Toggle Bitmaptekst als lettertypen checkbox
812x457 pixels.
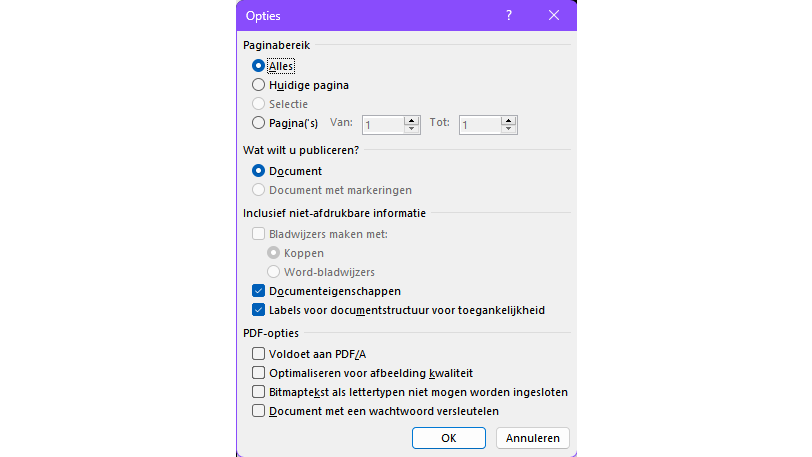259,391
